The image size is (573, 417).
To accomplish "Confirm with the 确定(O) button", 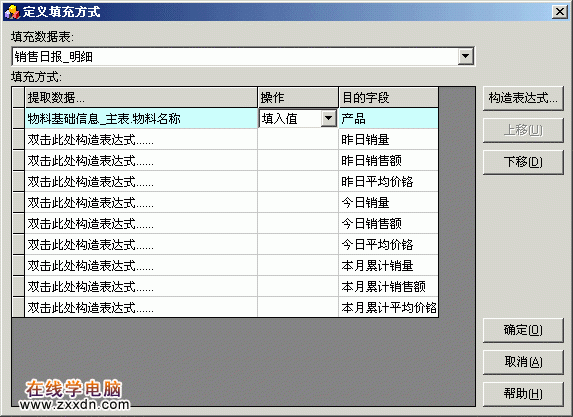I will [523, 330].
